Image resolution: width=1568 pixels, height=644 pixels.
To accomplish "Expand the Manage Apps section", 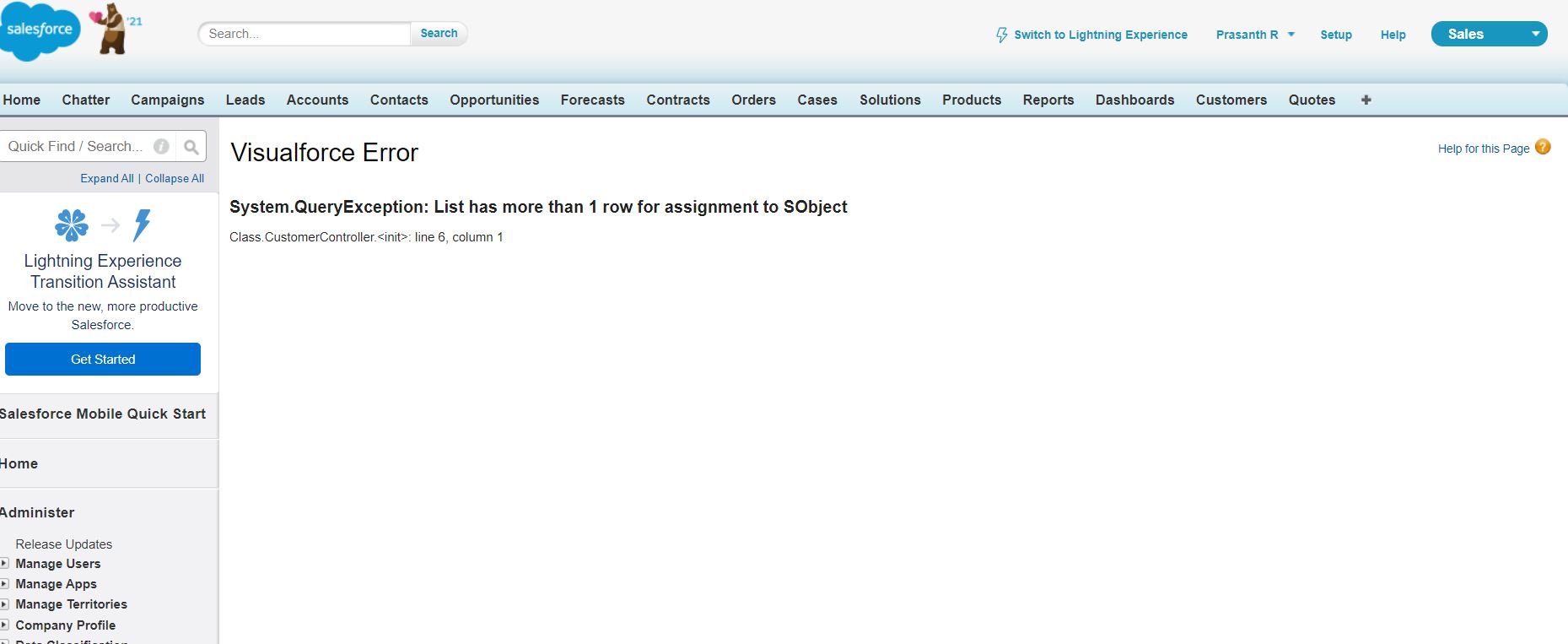I will tap(5, 584).
